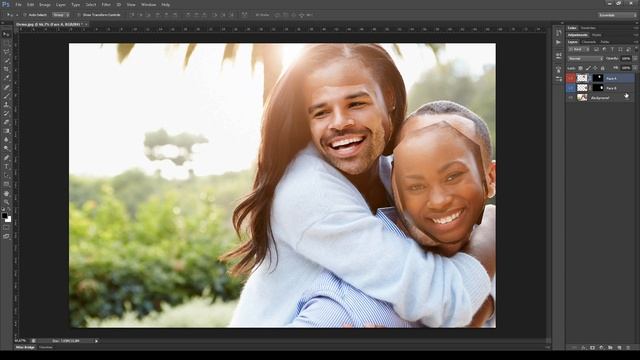Image resolution: width=640 pixels, height=360 pixels.
Task: Switch to the Swatches tab
Action: pos(588,28)
